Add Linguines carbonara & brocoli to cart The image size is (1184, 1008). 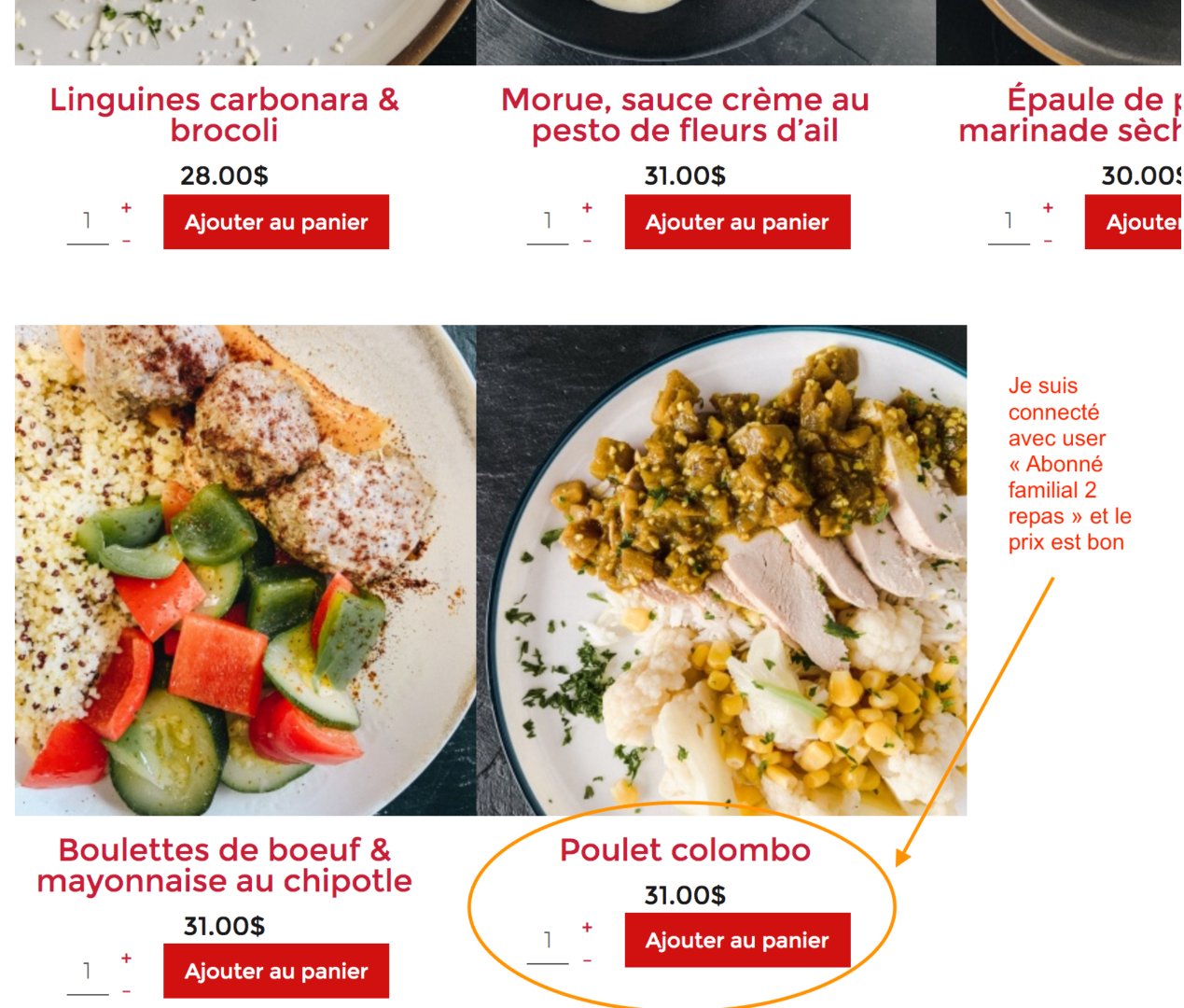pos(276,222)
